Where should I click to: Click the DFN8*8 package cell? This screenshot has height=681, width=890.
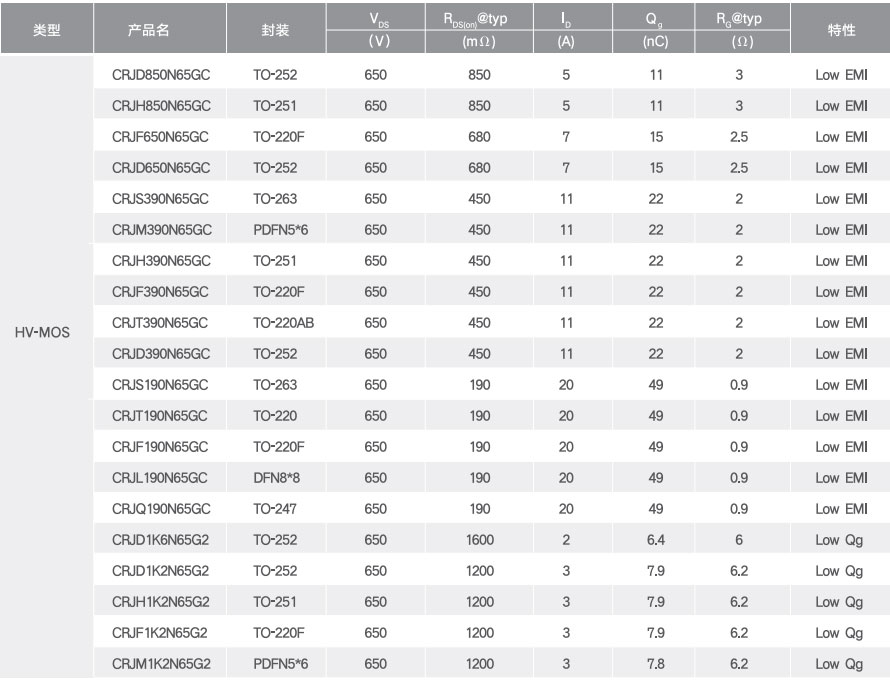(276, 478)
